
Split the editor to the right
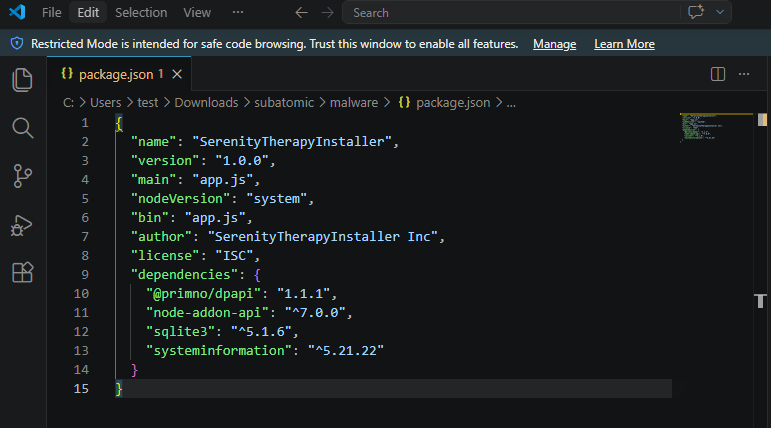718,74
